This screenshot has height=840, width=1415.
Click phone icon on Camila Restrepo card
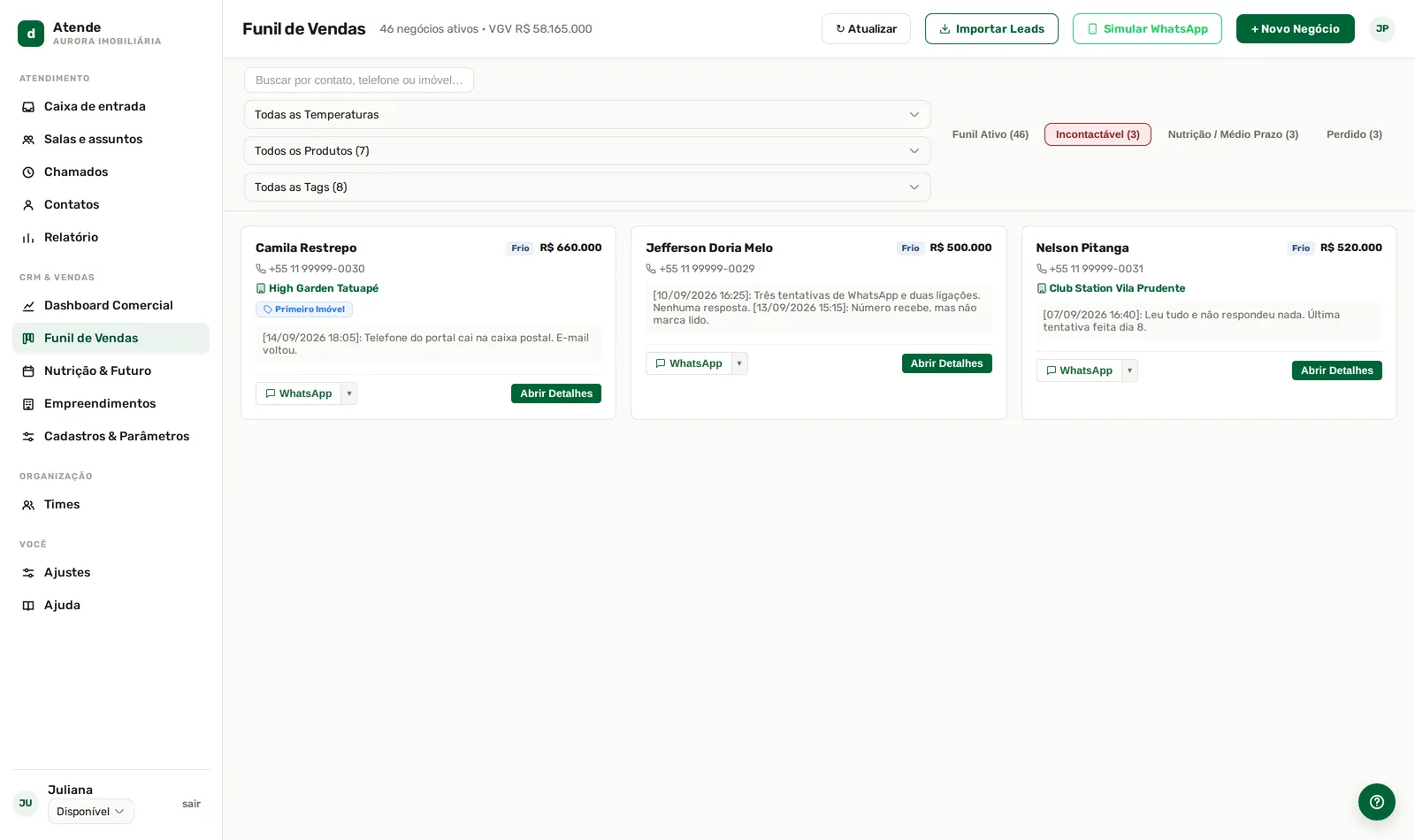coord(261,269)
